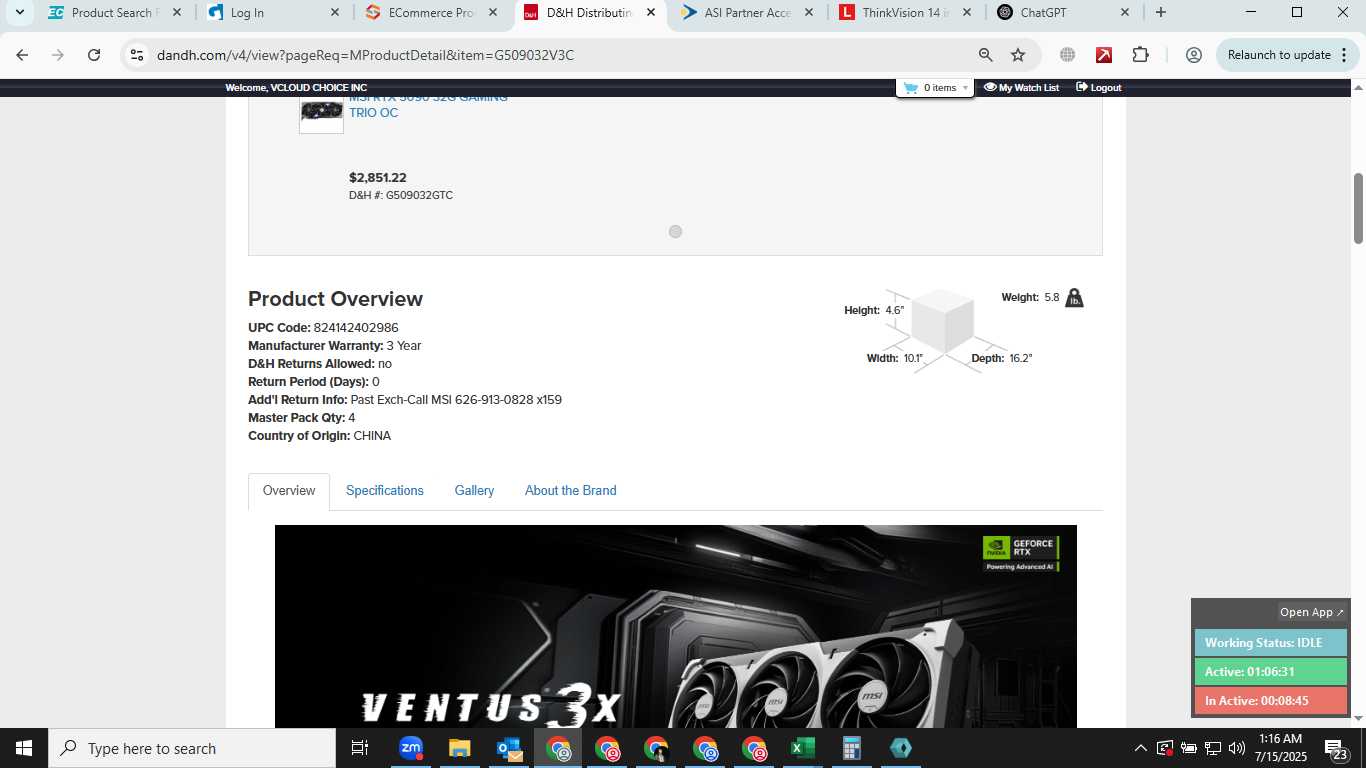
Task: Click the Type here to search box
Action: (192, 748)
